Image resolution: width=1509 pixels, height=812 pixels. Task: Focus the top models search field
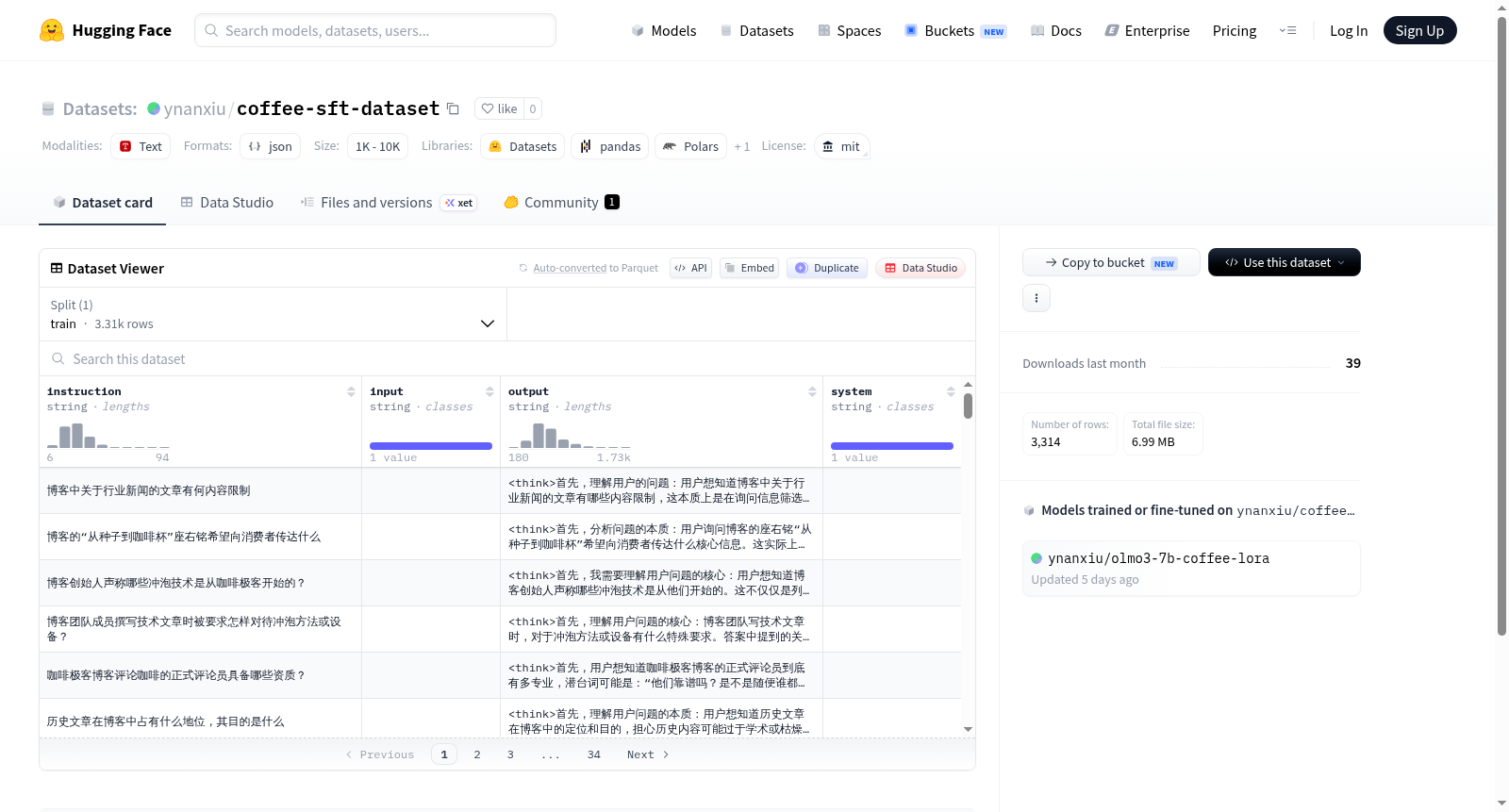pyautogui.click(x=375, y=30)
